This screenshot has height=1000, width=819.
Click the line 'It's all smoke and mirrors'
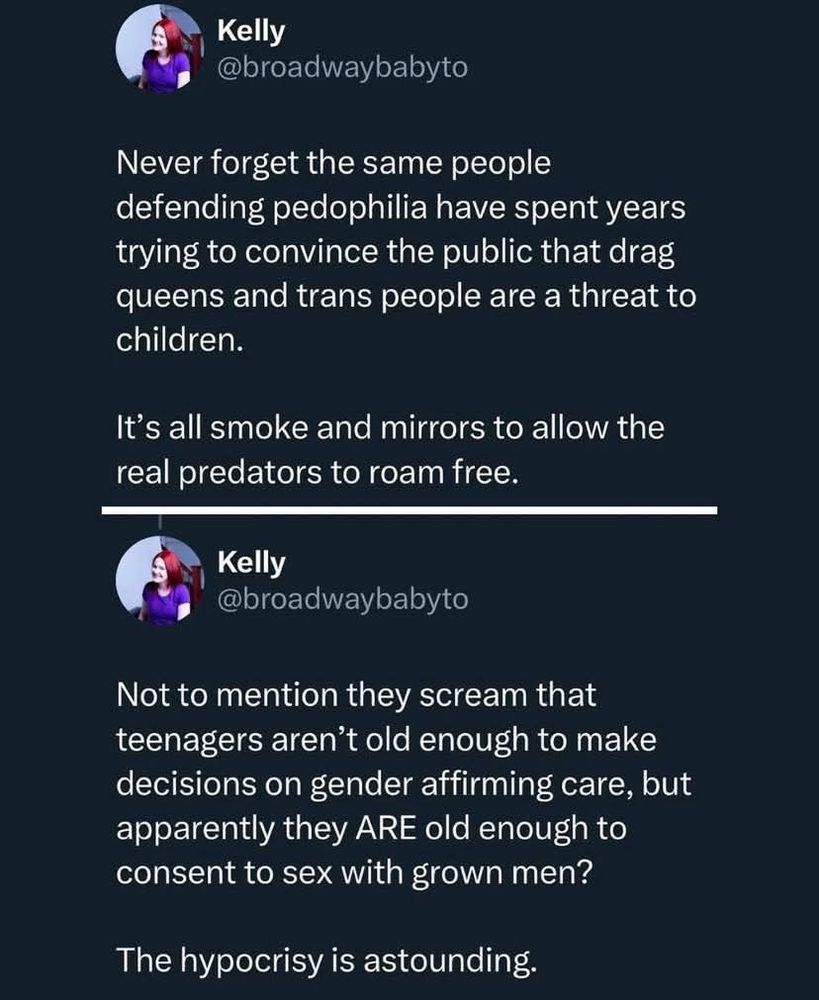[390, 427]
